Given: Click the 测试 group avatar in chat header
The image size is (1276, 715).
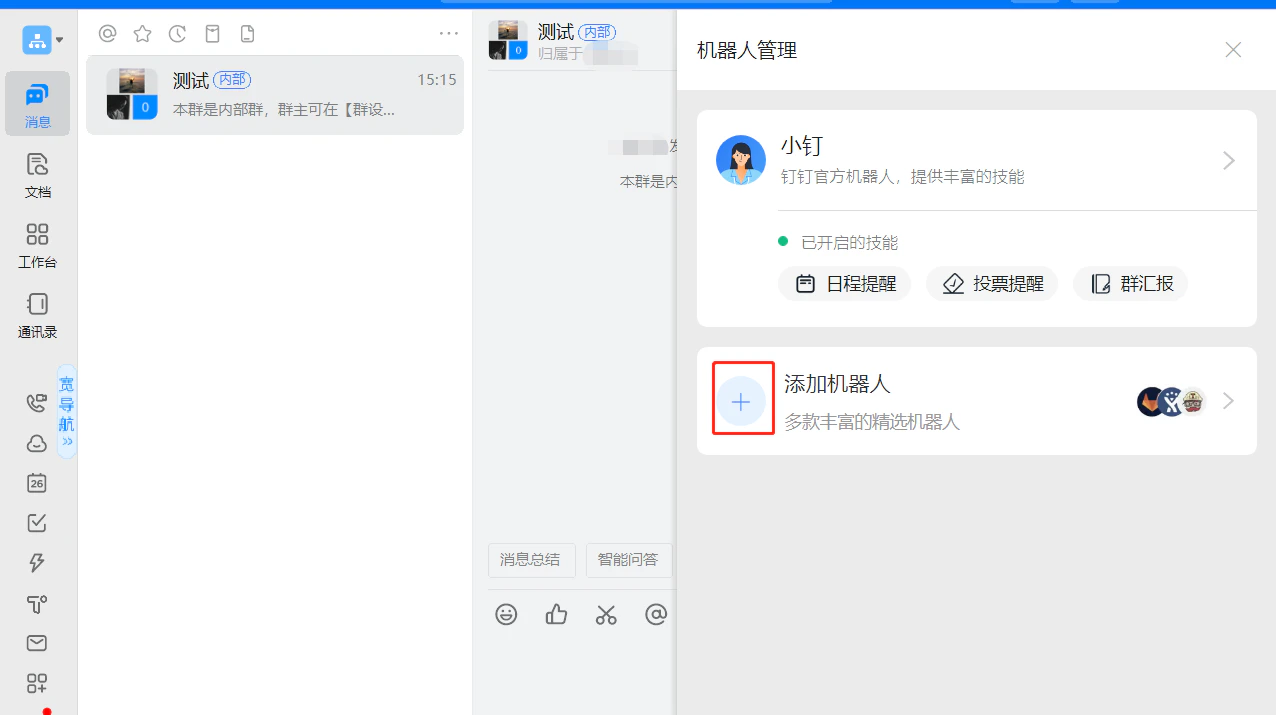Looking at the screenshot, I should (x=508, y=40).
